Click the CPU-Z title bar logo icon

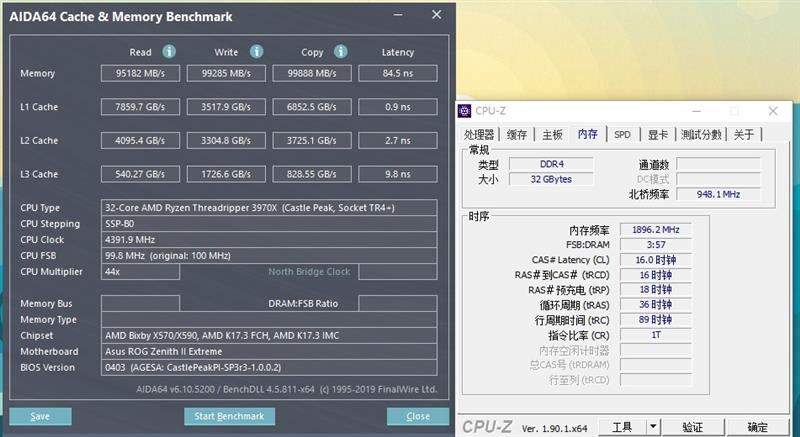[x=464, y=111]
